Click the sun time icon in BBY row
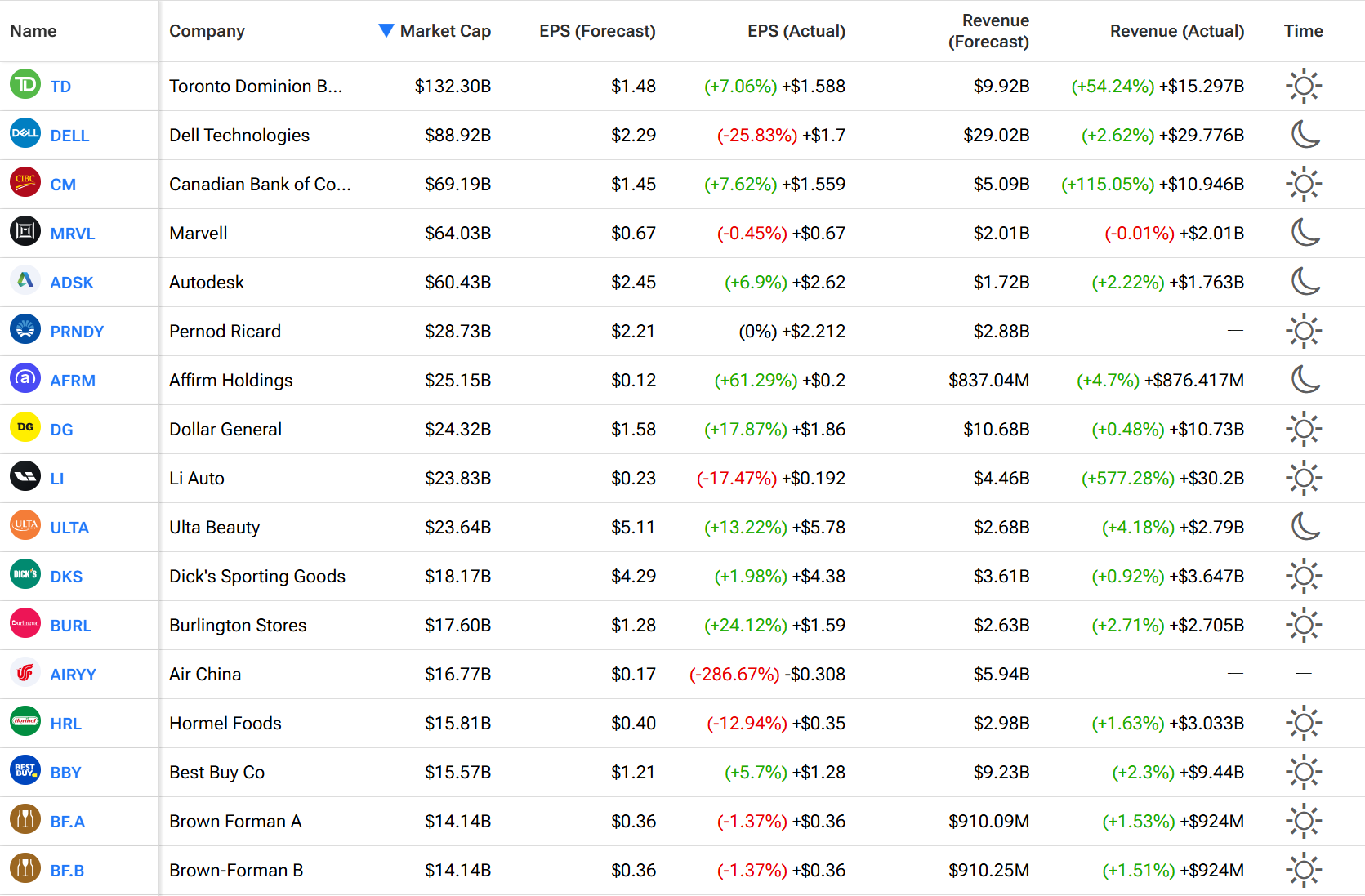Image resolution: width=1365 pixels, height=896 pixels. [x=1304, y=772]
